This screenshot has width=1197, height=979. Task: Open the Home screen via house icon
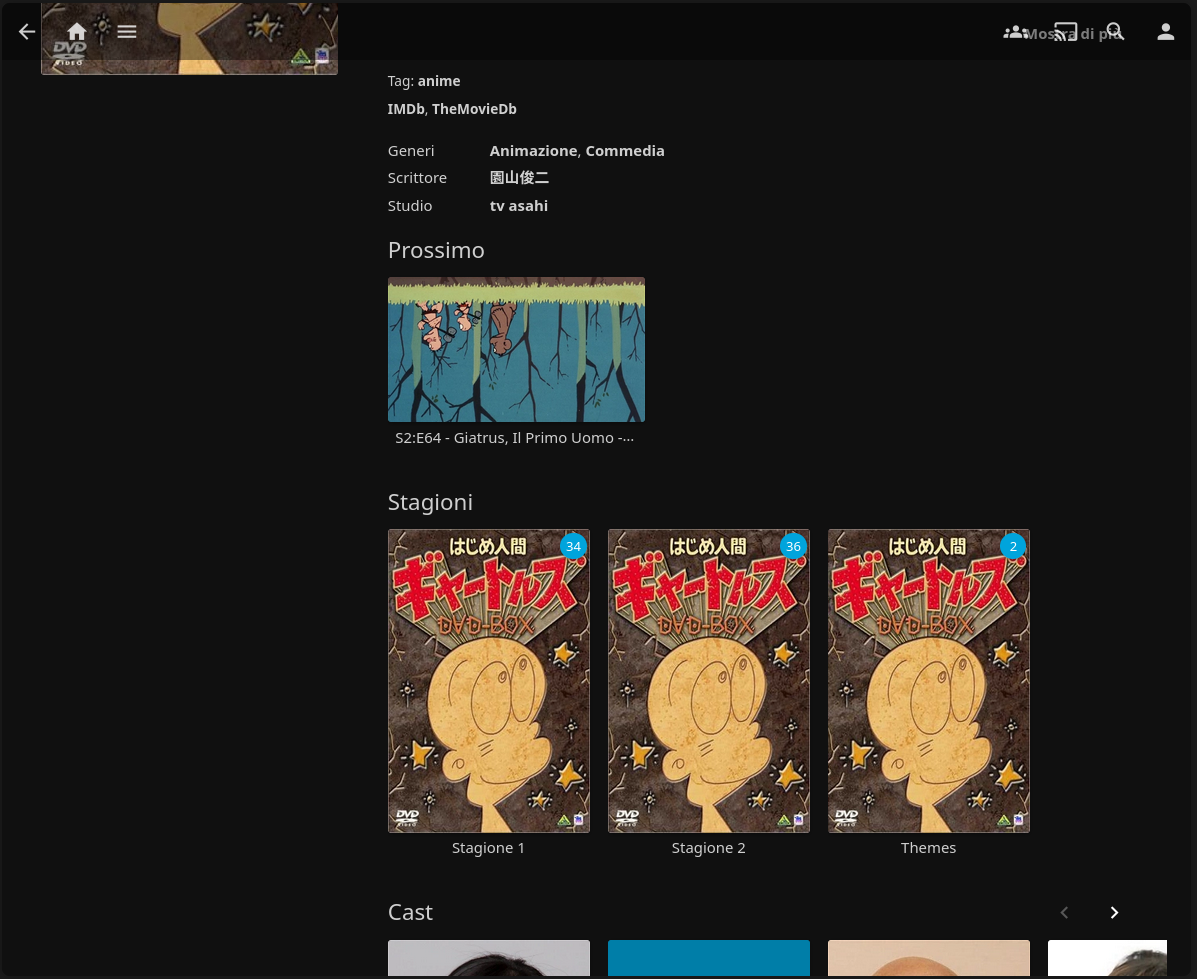pyautogui.click(x=77, y=32)
